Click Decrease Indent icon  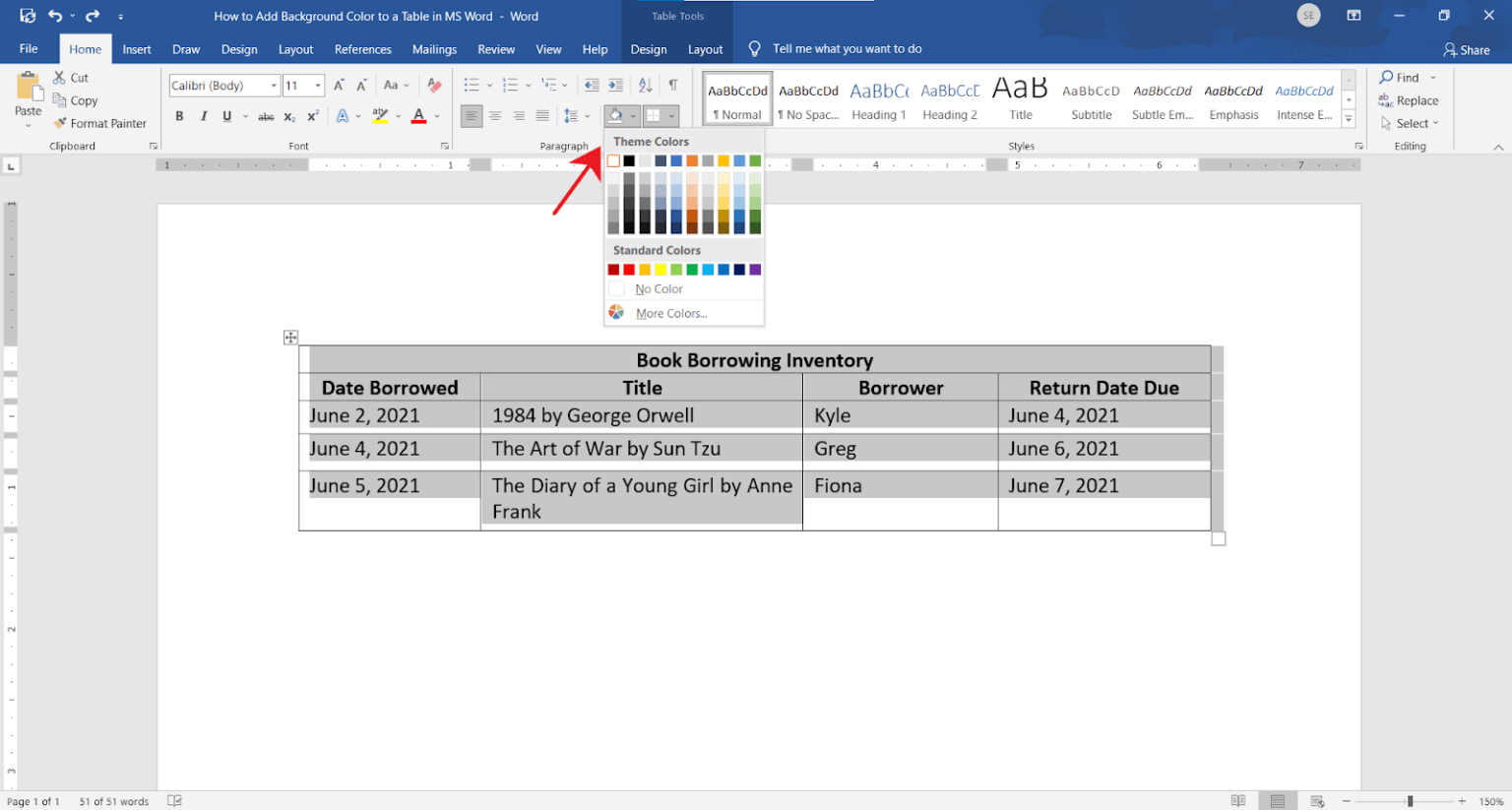click(x=592, y=86)
